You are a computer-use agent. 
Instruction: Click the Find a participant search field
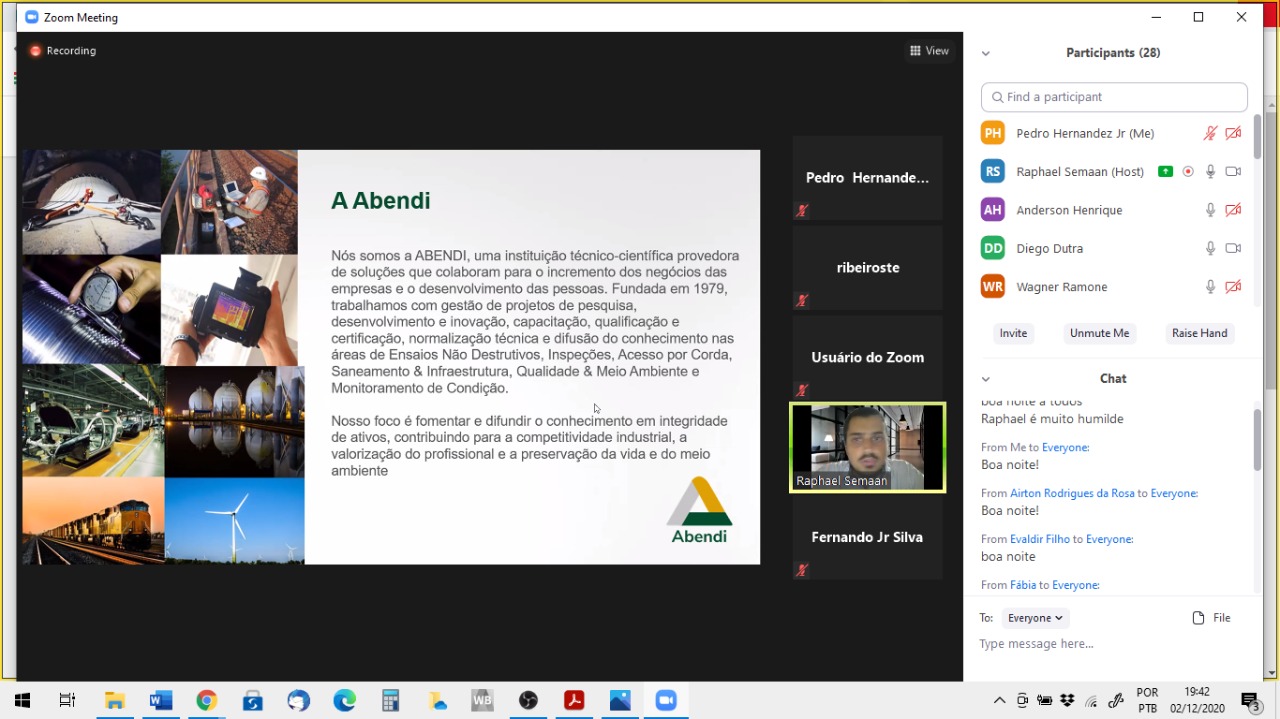pyautogui.click(x=1114, y=97)
